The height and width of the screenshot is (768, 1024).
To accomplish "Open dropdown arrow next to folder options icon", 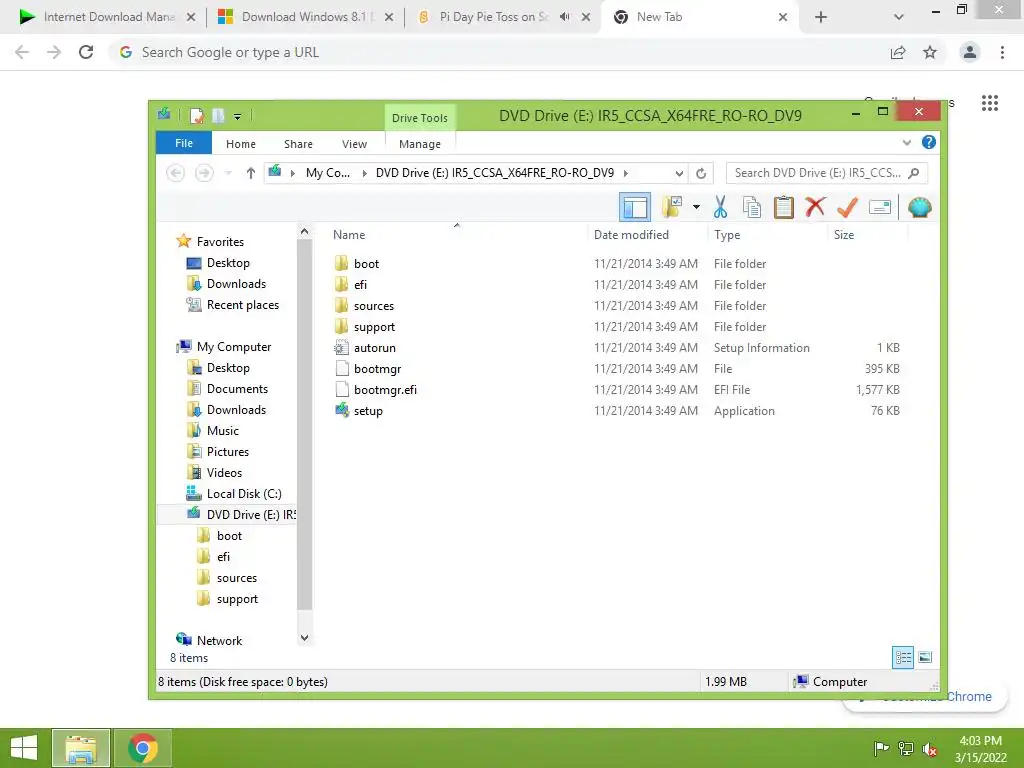I will tap(696, 208).
